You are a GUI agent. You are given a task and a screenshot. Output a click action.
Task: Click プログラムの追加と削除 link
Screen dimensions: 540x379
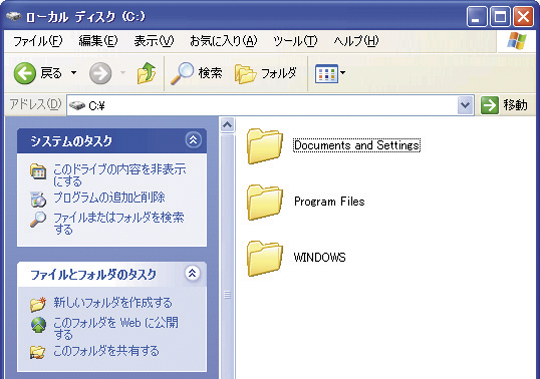(x=109, y=197)
